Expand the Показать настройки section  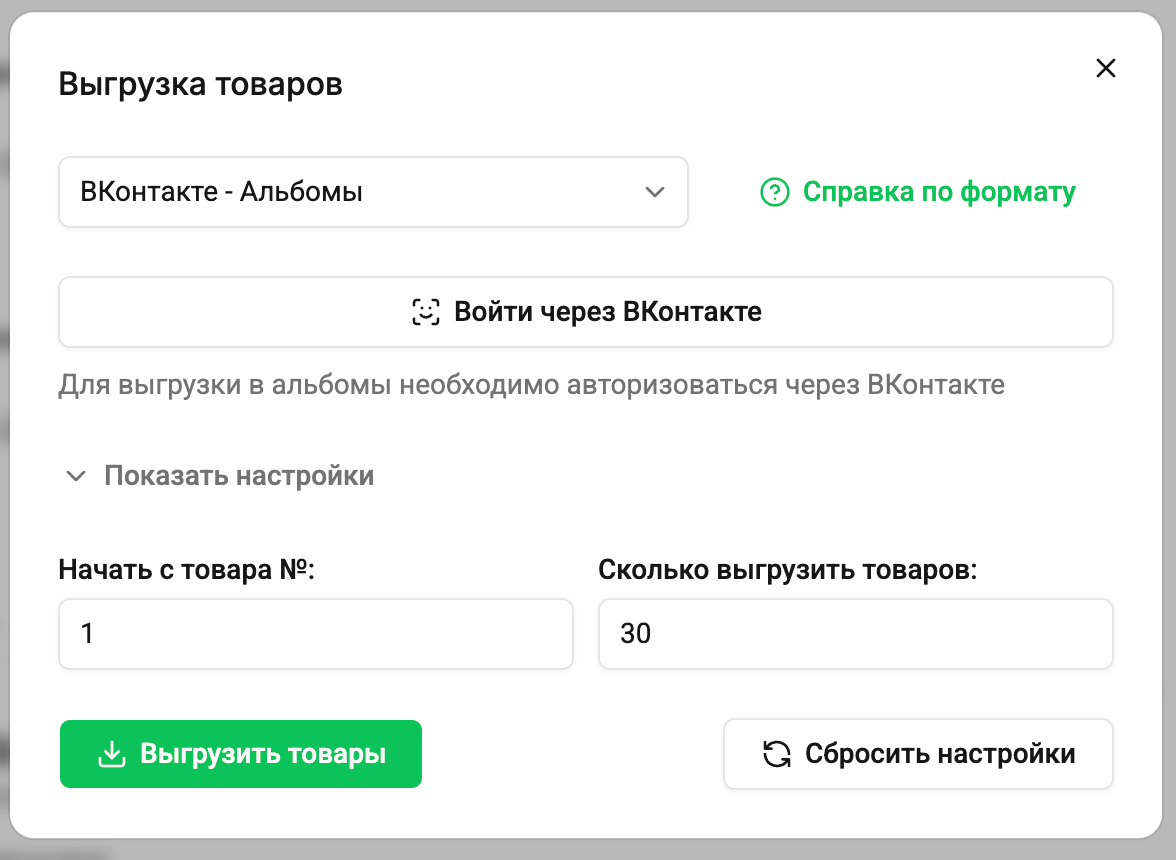220,475
